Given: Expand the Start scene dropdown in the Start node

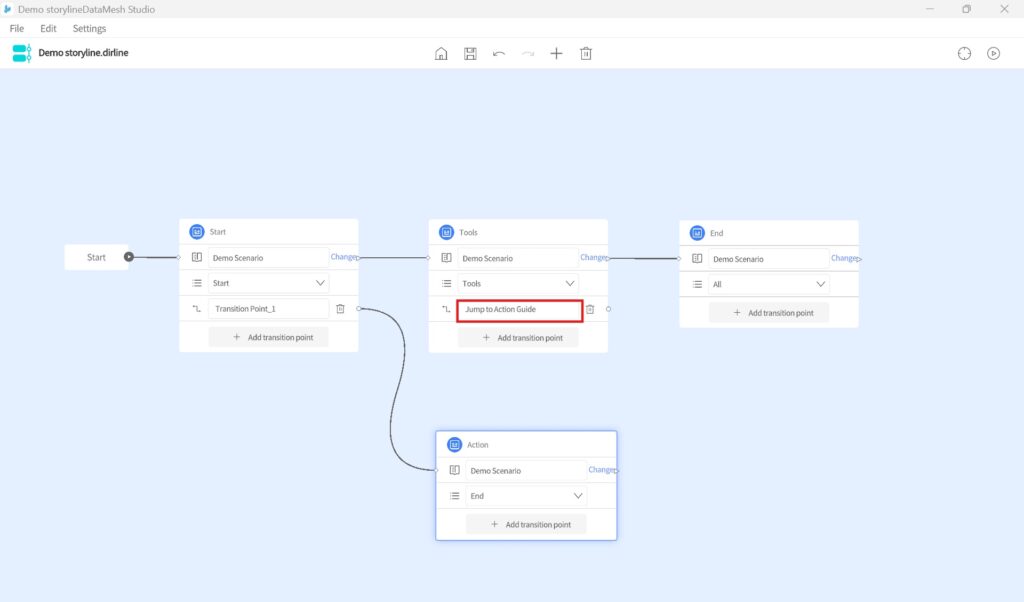Looking at the screenshot, I should point(320,283).
